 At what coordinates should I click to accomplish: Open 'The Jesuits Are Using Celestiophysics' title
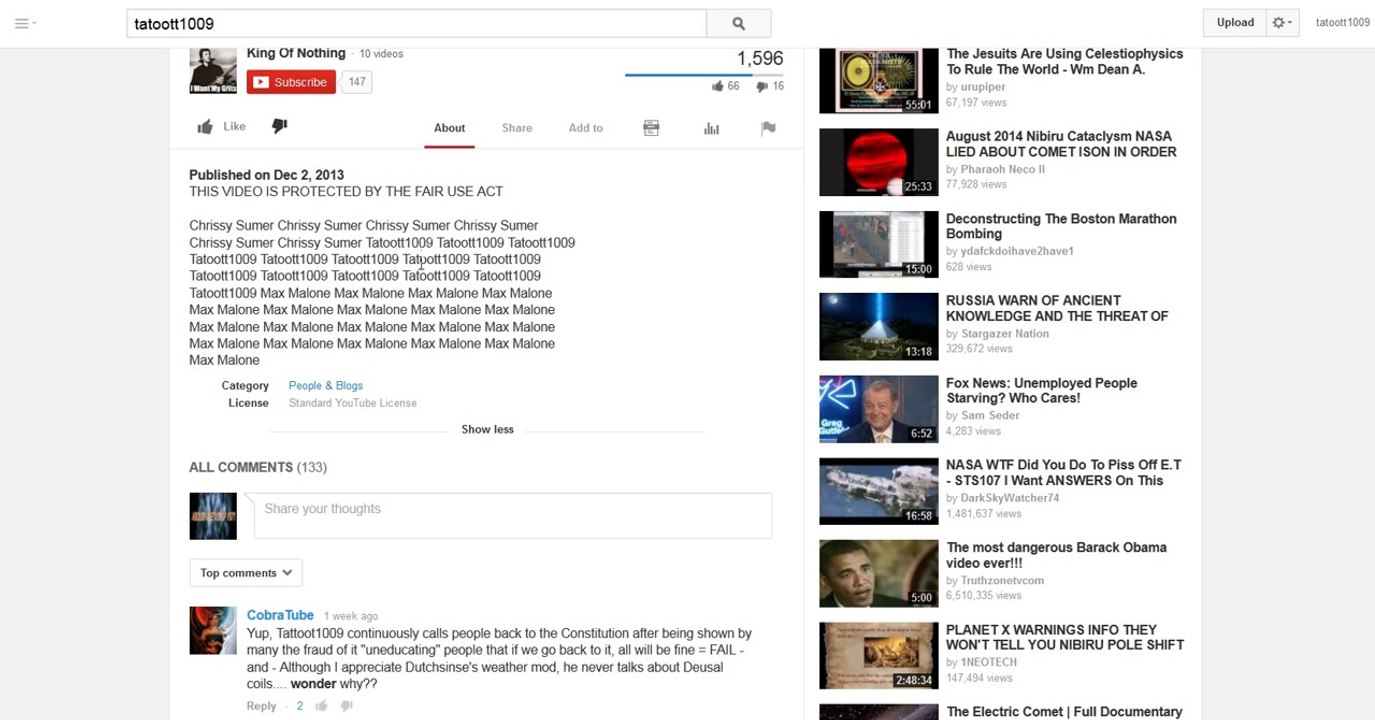(x=1064, y=62)
